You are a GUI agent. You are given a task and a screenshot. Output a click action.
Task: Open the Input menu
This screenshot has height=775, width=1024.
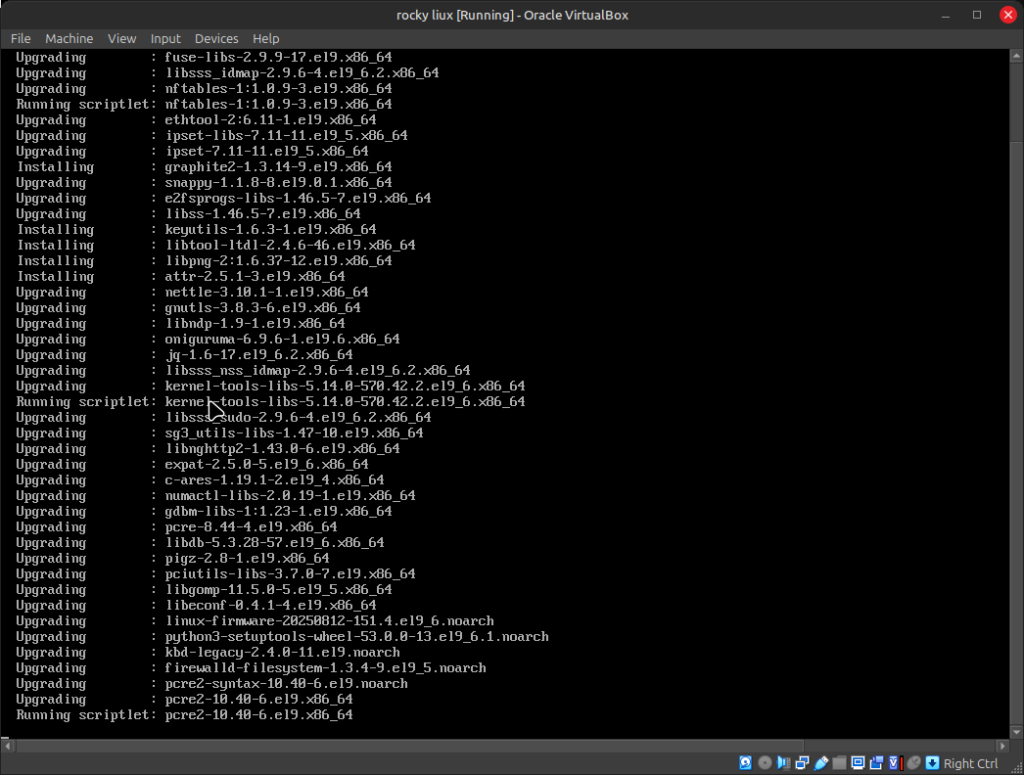click(166, 38)
